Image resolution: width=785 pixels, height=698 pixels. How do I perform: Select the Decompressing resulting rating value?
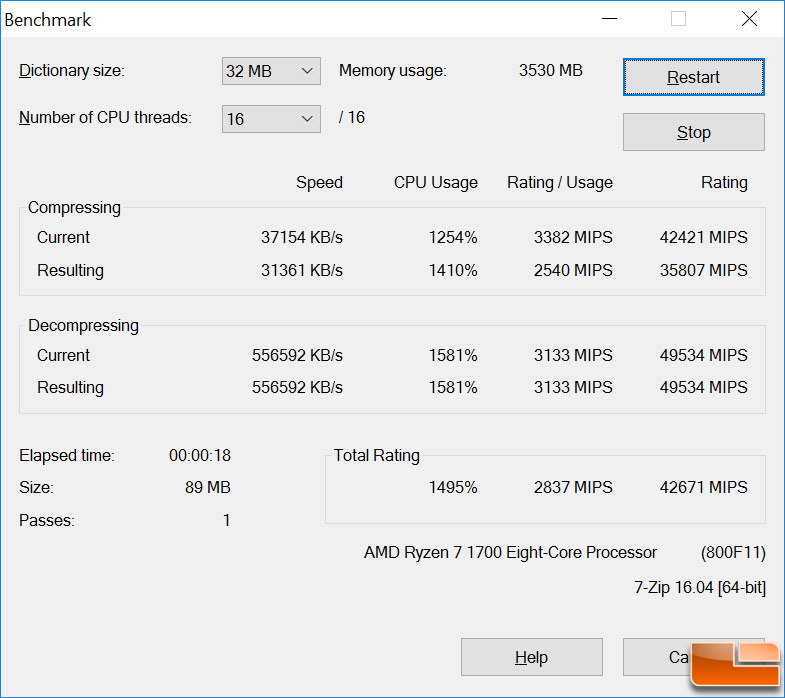click(703, 387)
